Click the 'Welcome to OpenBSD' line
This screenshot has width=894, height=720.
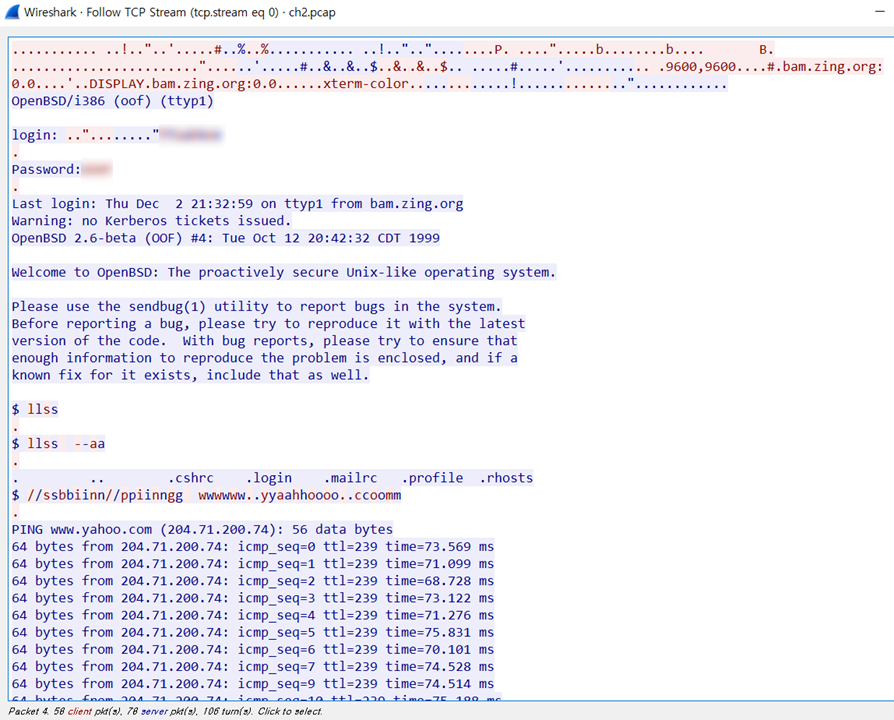(x=283, y=272)
